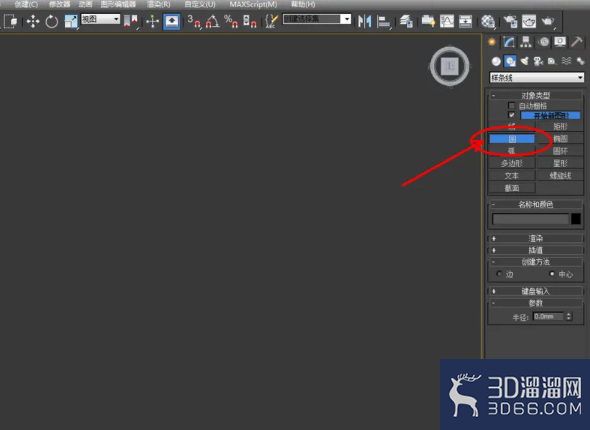590x430 pixels.
Task: Click the Mirror tool icon
Action: [365, 21]
